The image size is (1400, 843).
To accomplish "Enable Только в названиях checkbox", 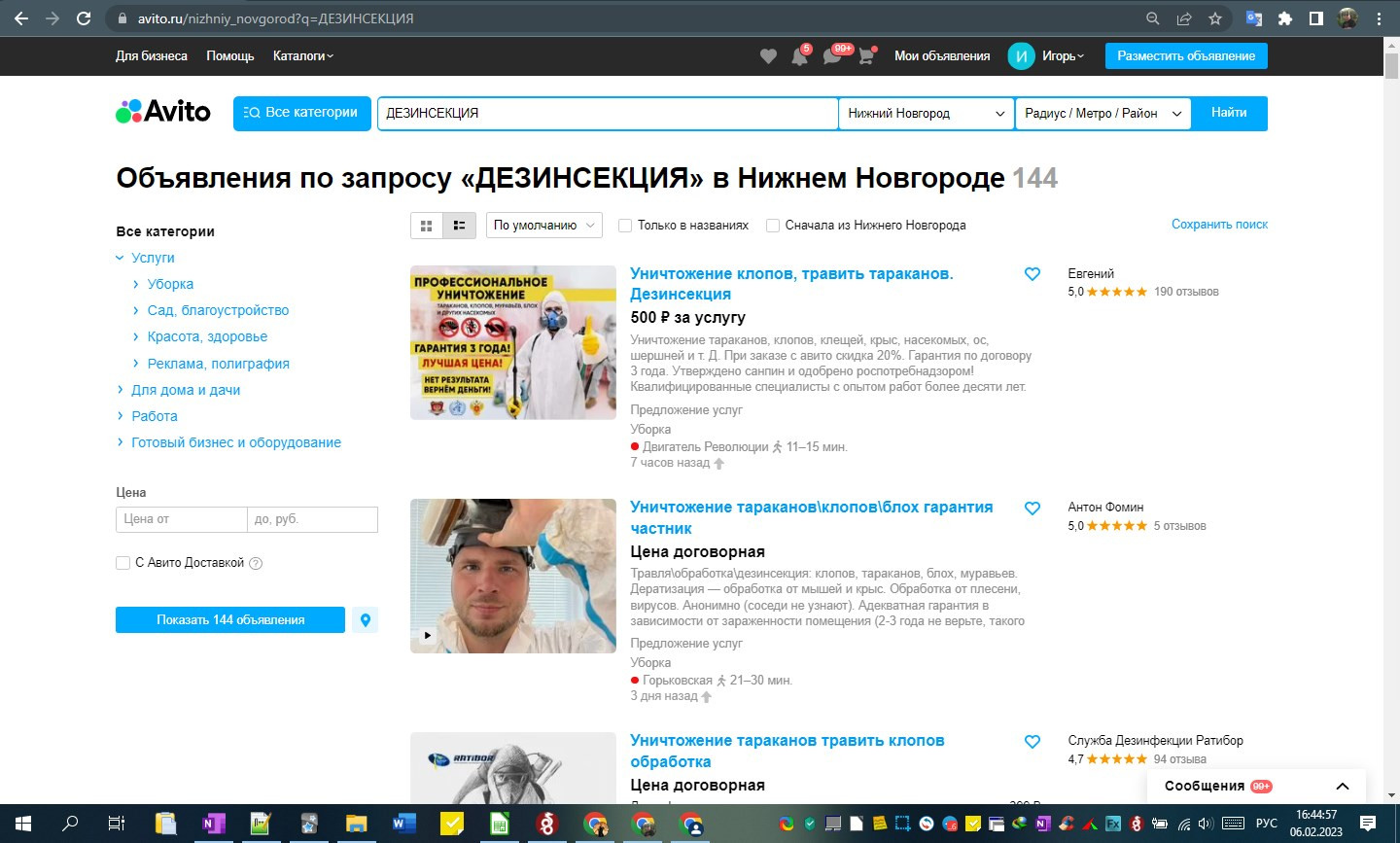I will (625, 226).
